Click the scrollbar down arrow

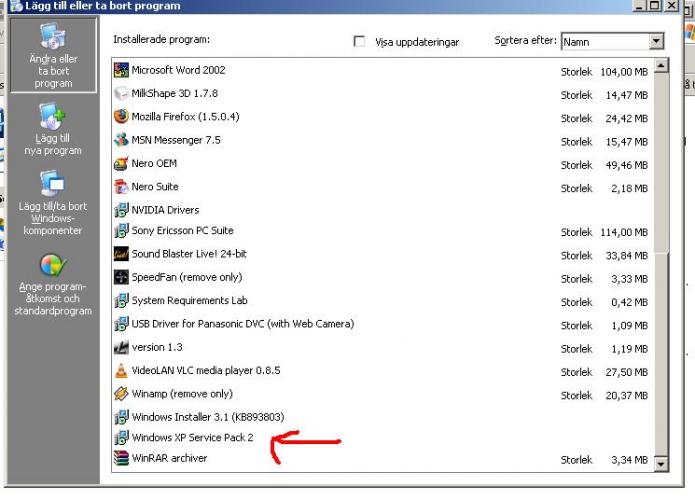(661, 464)
